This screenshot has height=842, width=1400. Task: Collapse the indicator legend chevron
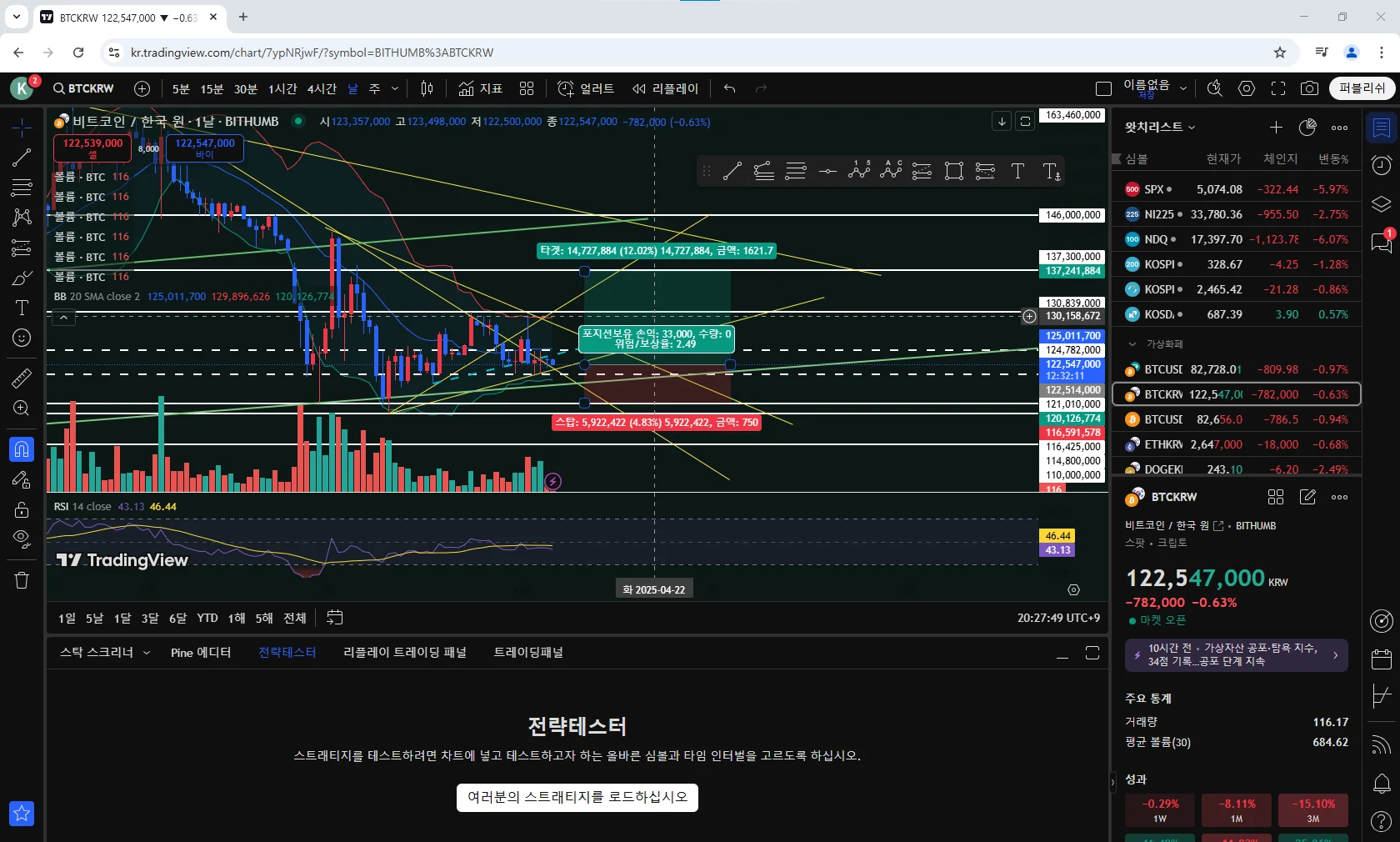click(x=63, y=318)
